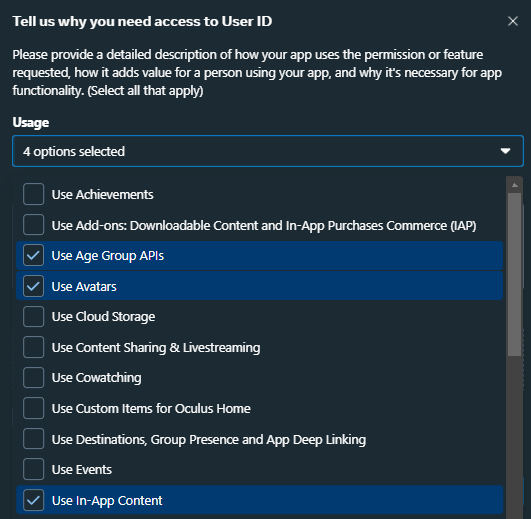This screenshot has width=531, height=519.
Task: Tick the Use Cloud Storage checkbox
Action: [34, 317]
